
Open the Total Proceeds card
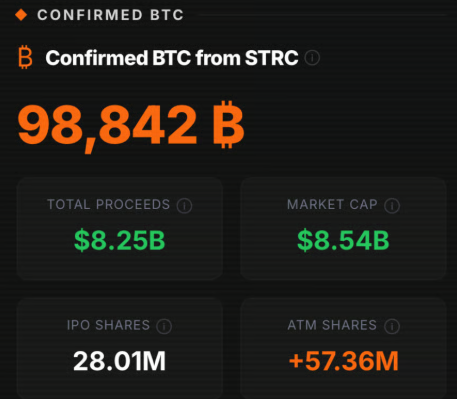[x=120, y=229]
